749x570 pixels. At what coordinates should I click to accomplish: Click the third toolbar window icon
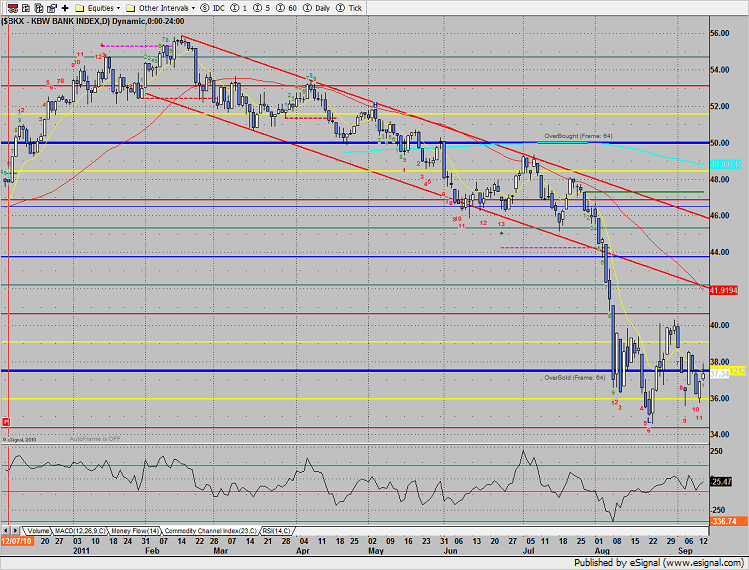point(39,8)
